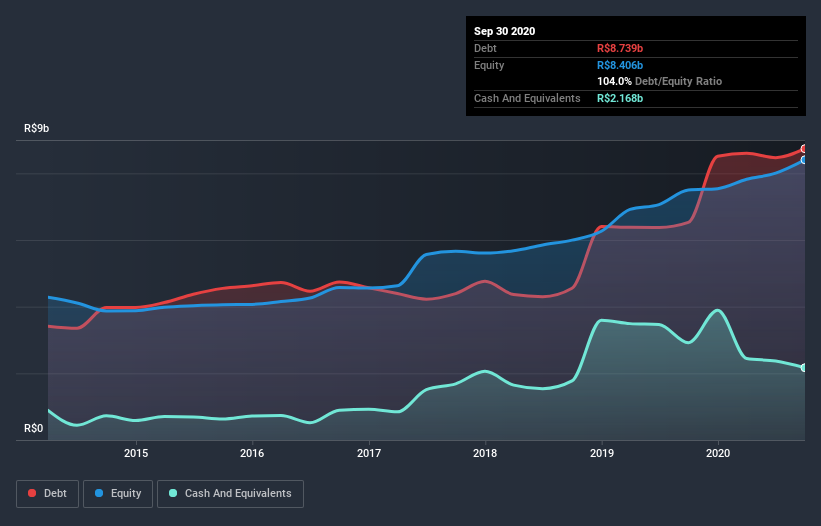Click the 2018 x-axis label
The width and height of the screenshot is (821, 526).
coord(485,453)
